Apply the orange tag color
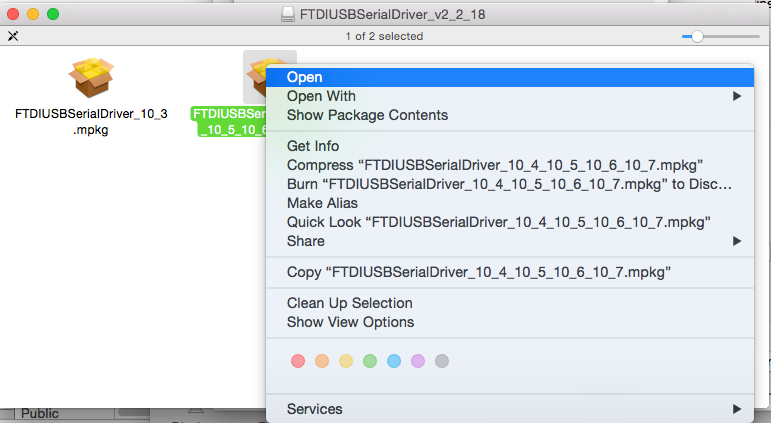This screenshot has width=771, height=423. pyautogui.click(x=322, y=361)
